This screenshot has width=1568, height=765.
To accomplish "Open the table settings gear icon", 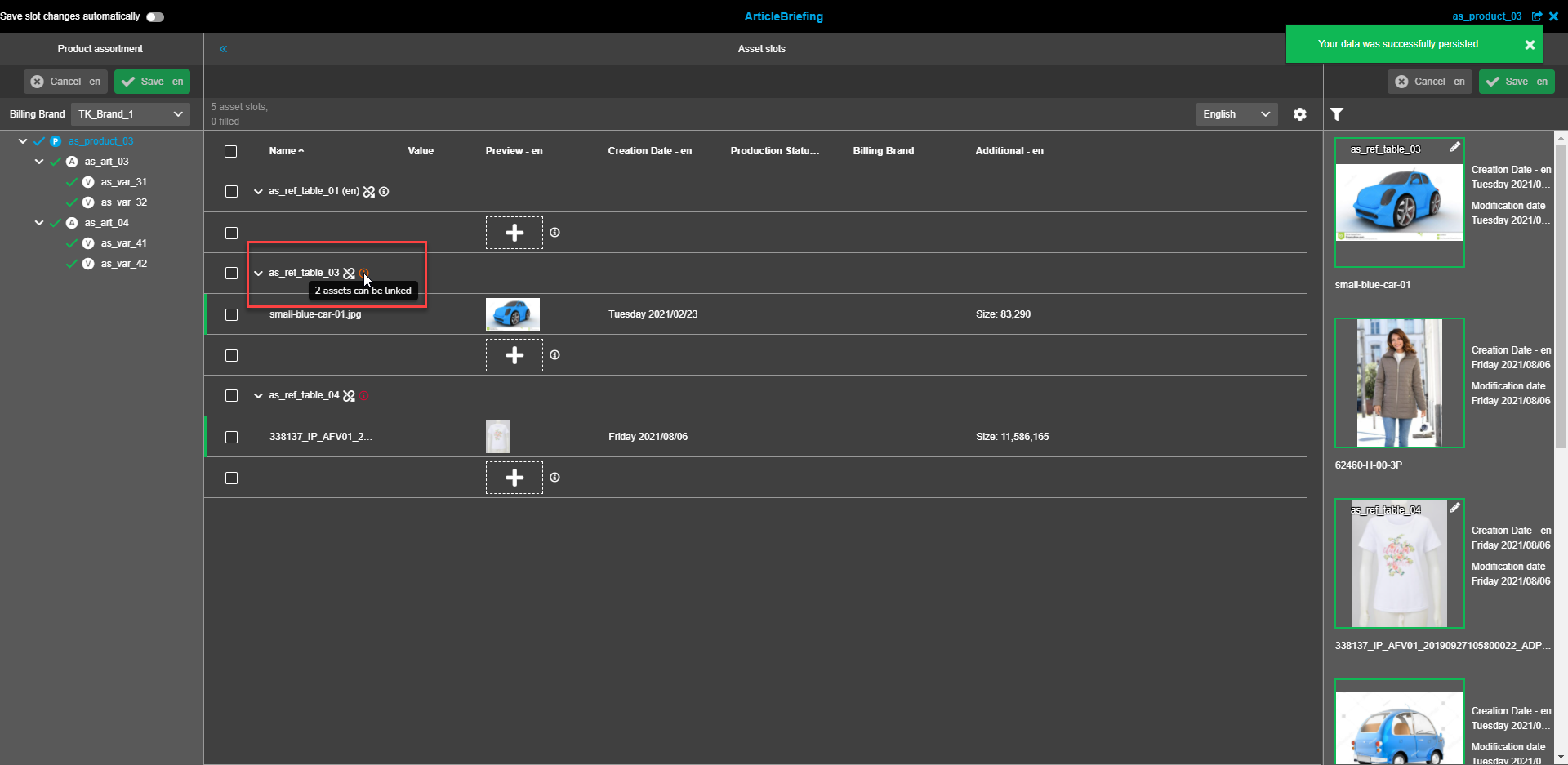I will click(1299, 114).
